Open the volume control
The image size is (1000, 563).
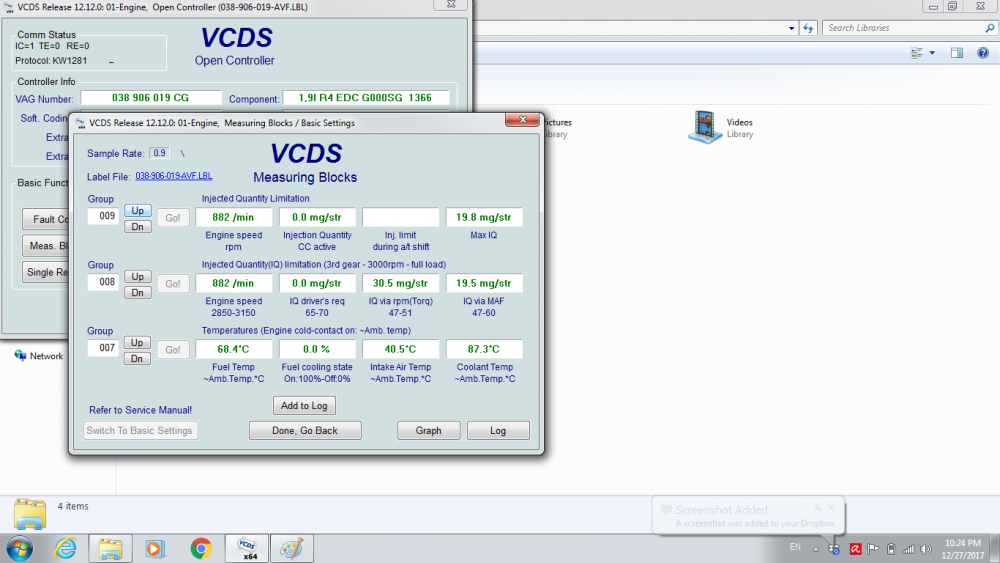tap(926, 548)
